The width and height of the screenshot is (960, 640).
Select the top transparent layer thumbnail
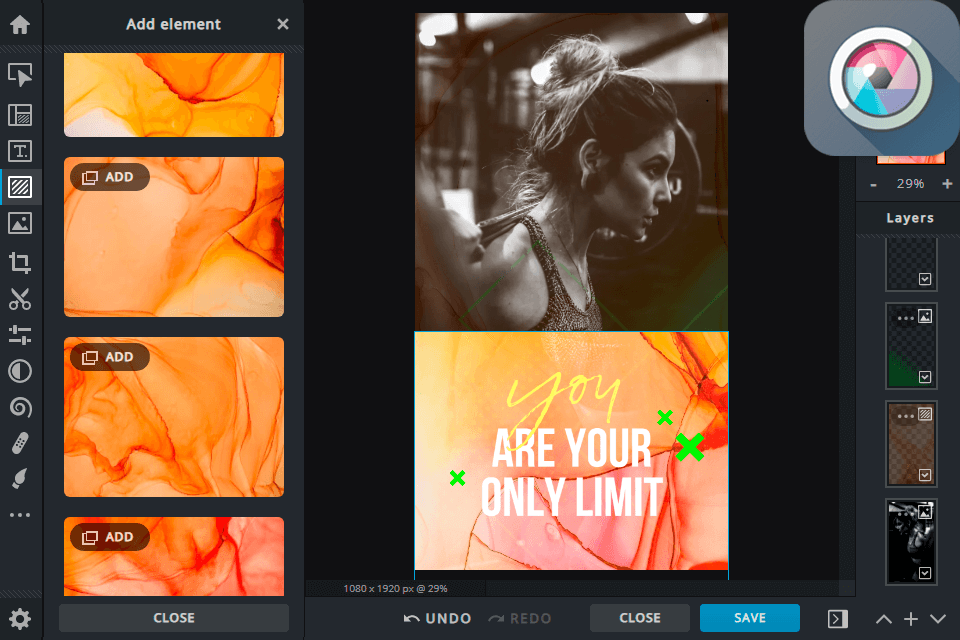click(911, 265)
